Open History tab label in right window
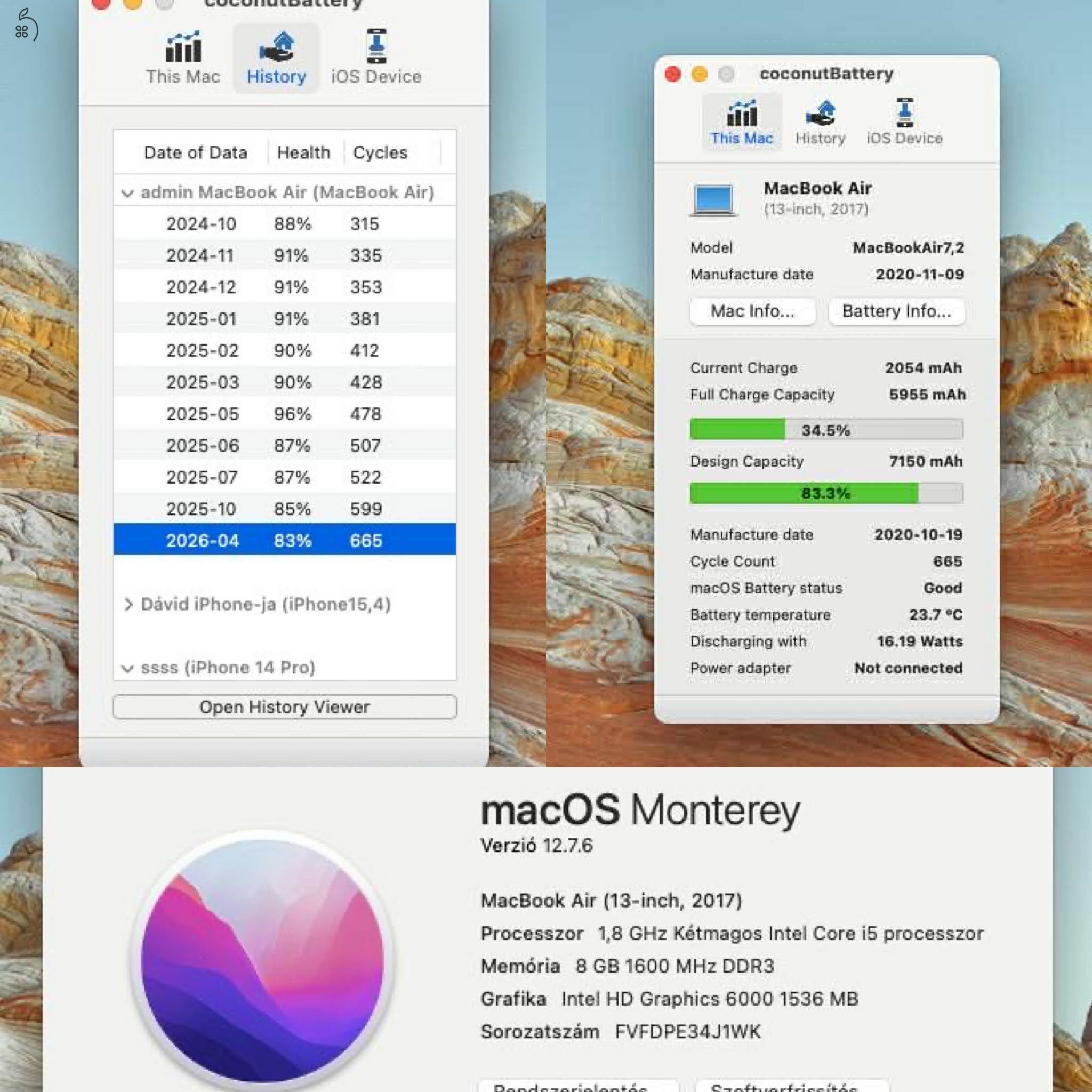The width and height of the screenshot is (1092, 1092). tap(820, 139)
